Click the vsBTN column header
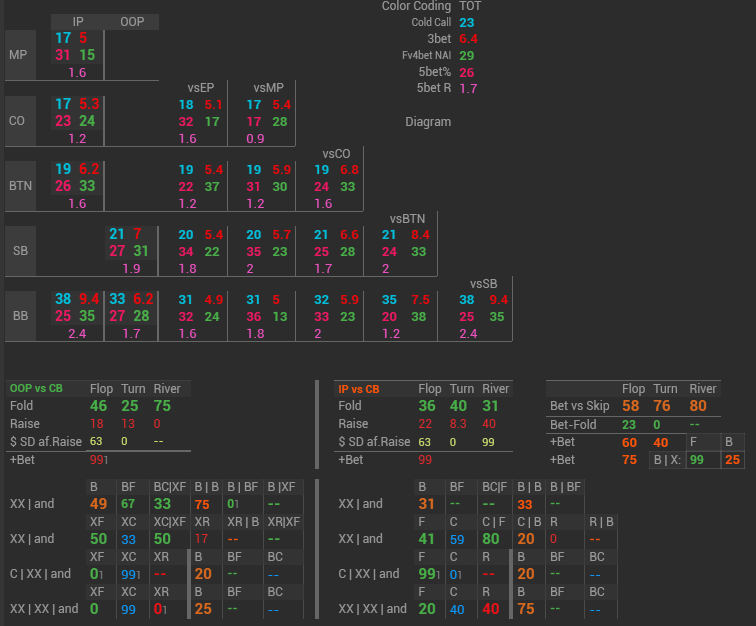 (407, 218)
